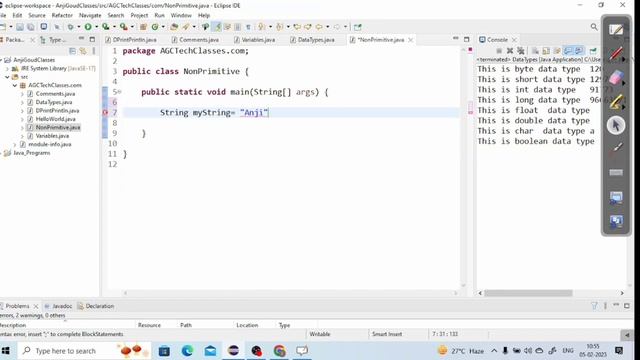This screenshot has width=640, height=360.
Task: Switch to the Variables.java editor tab
Action: [x=255, y=40]
